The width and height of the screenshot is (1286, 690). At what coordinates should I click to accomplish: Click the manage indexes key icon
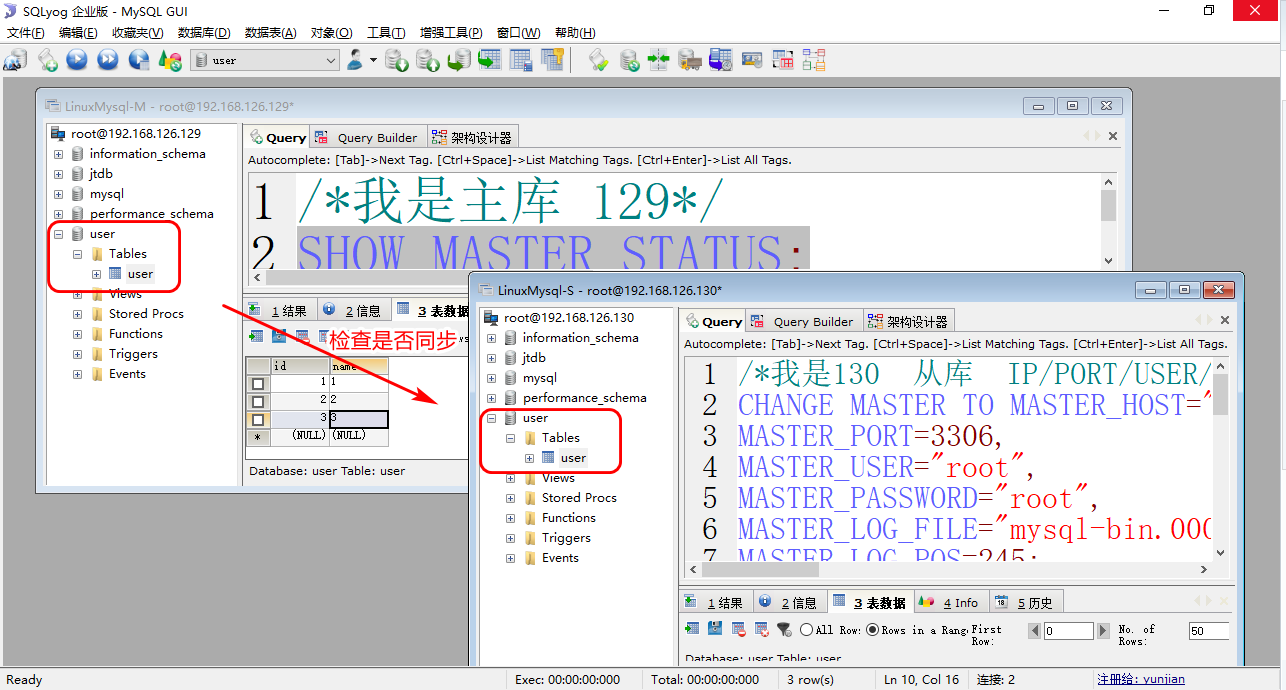click(x=552, y=60)
